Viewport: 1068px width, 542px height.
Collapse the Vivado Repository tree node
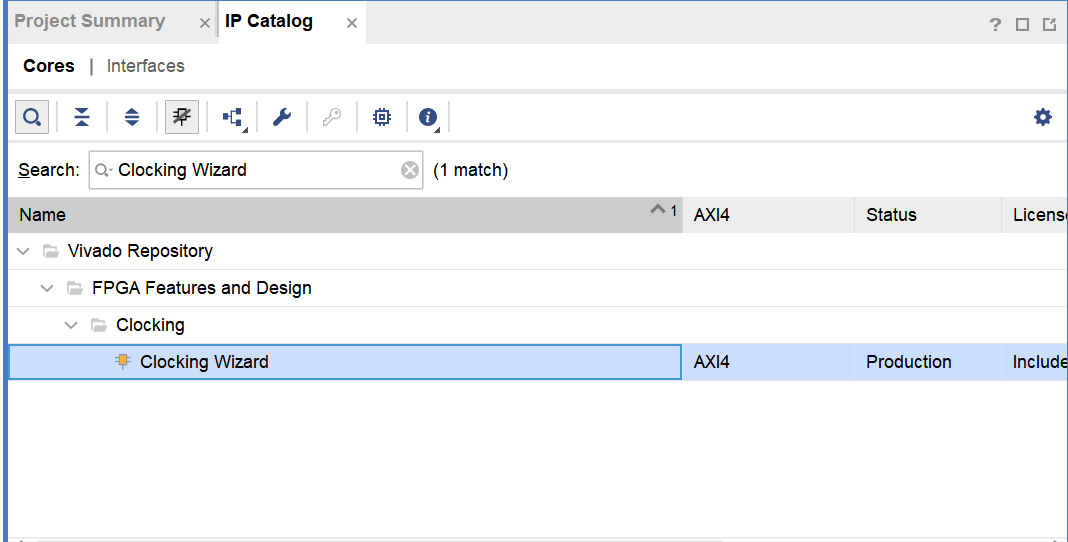(23, 251)
